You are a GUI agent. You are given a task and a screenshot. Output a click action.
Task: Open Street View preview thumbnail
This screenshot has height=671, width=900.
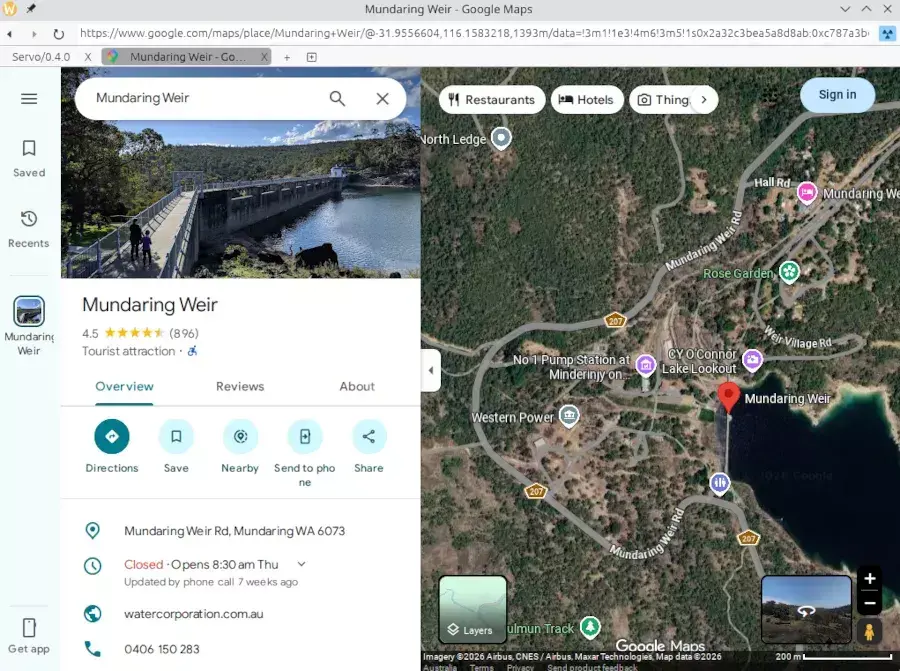coord(806,610)
